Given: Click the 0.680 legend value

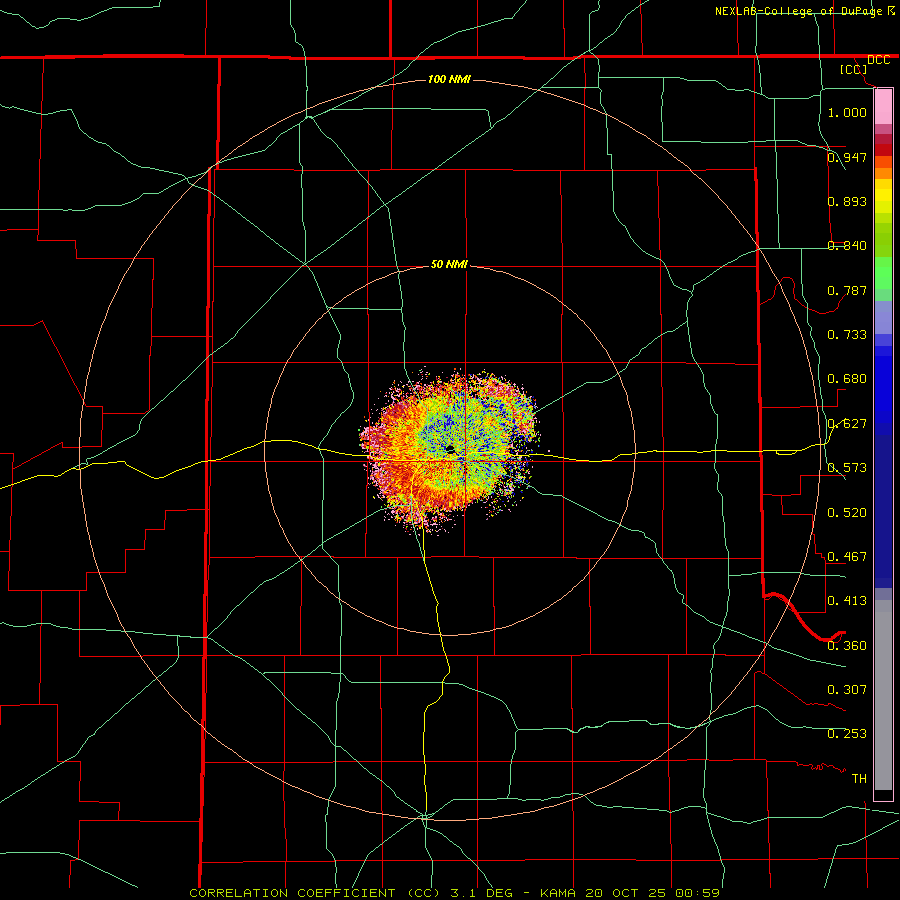Looking at the screenshot, I should pos(847,378).
